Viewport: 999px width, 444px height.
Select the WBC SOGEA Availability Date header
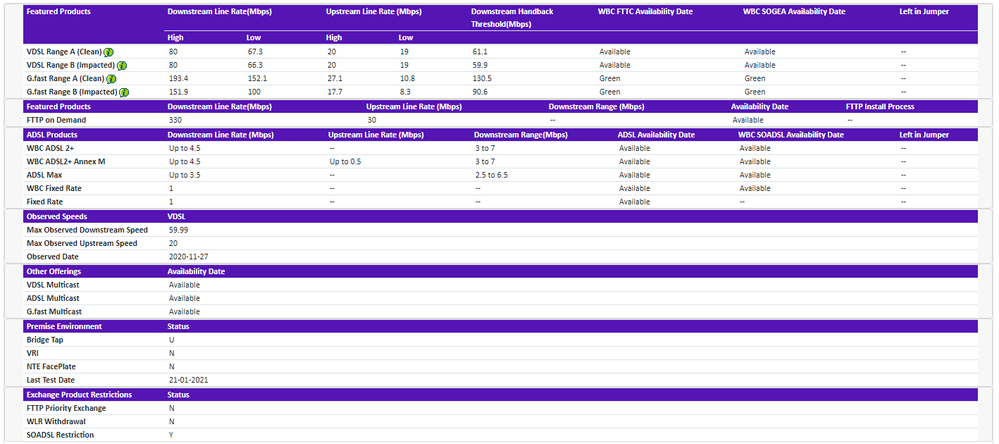pos(794,12)
